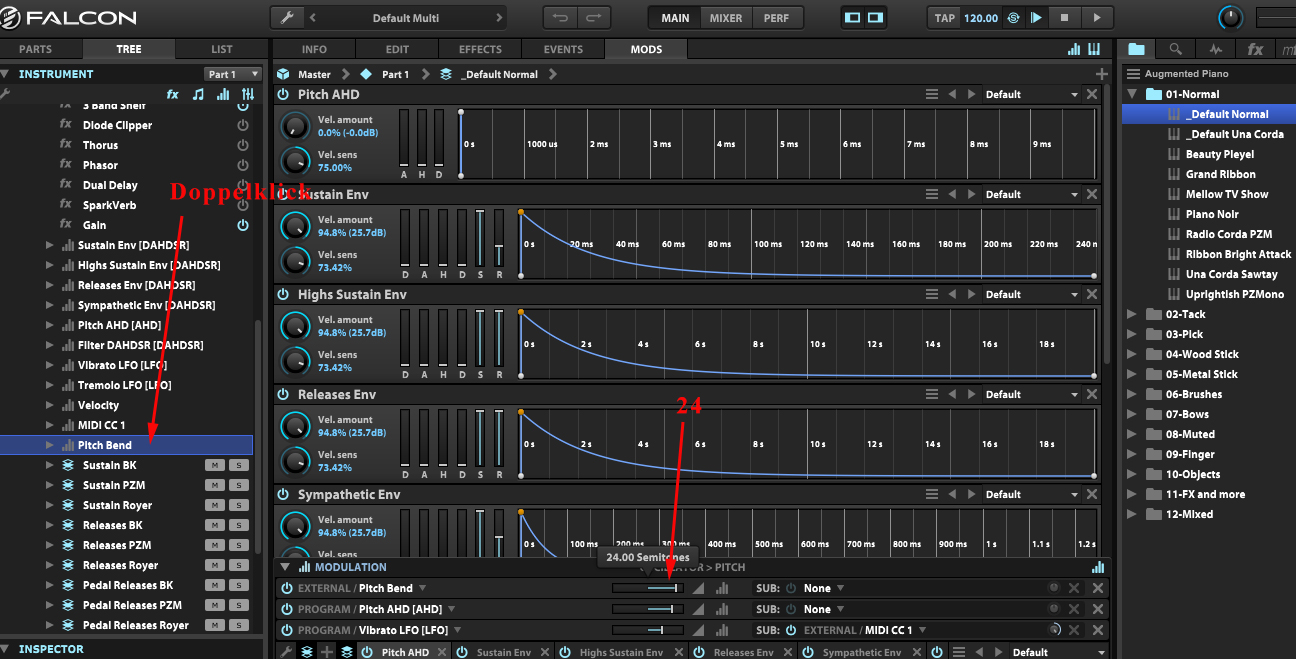The width and height of the screenshot is (1296, 659).
Task: Toggle power for Highs Sustain Env
Action: 284,294
